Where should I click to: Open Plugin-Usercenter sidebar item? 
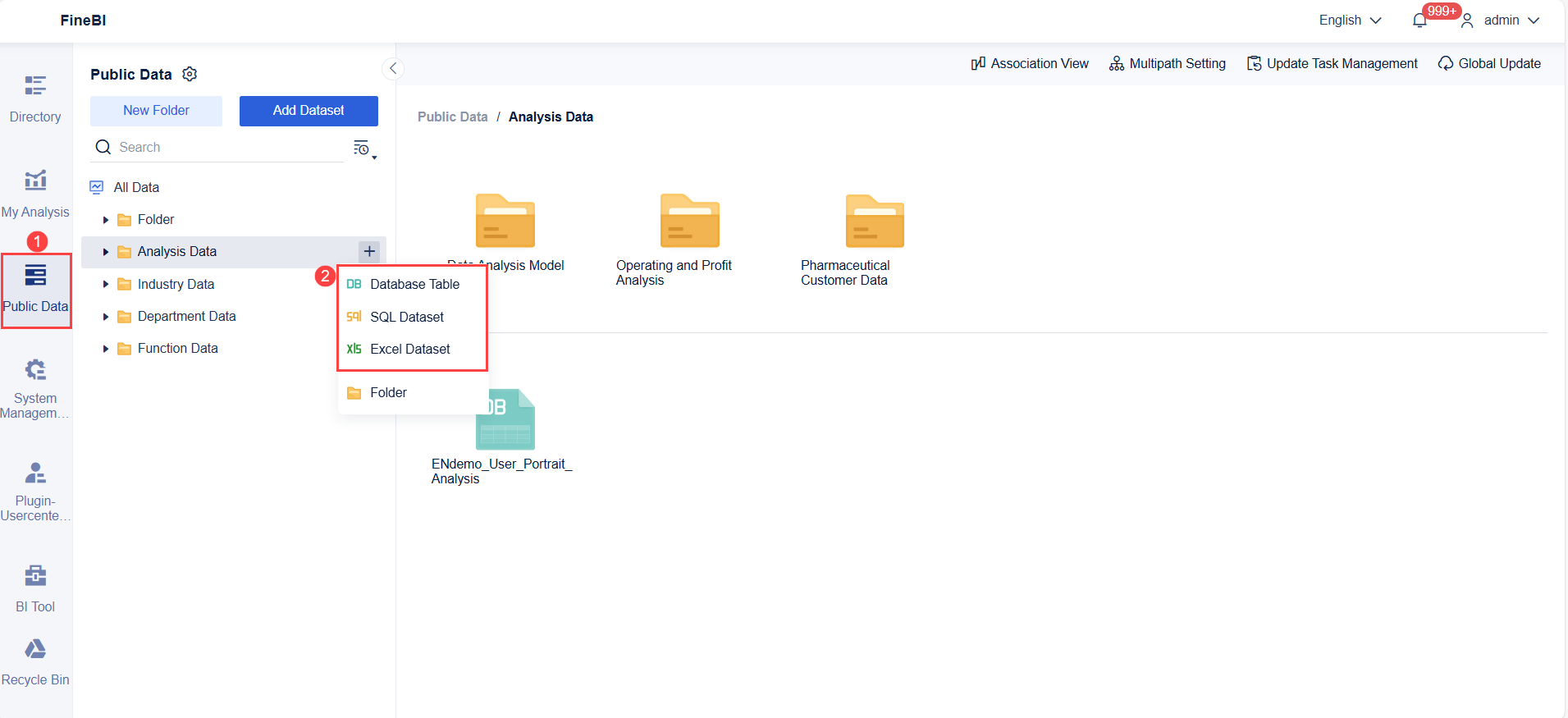click(x=35, y=492)
